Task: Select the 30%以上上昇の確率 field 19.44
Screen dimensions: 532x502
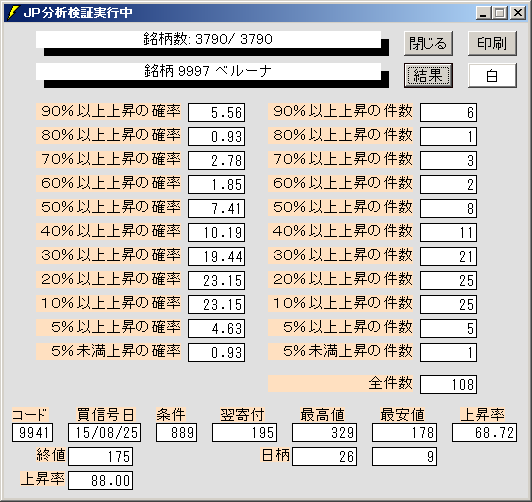Action: (x=216, y=256)
